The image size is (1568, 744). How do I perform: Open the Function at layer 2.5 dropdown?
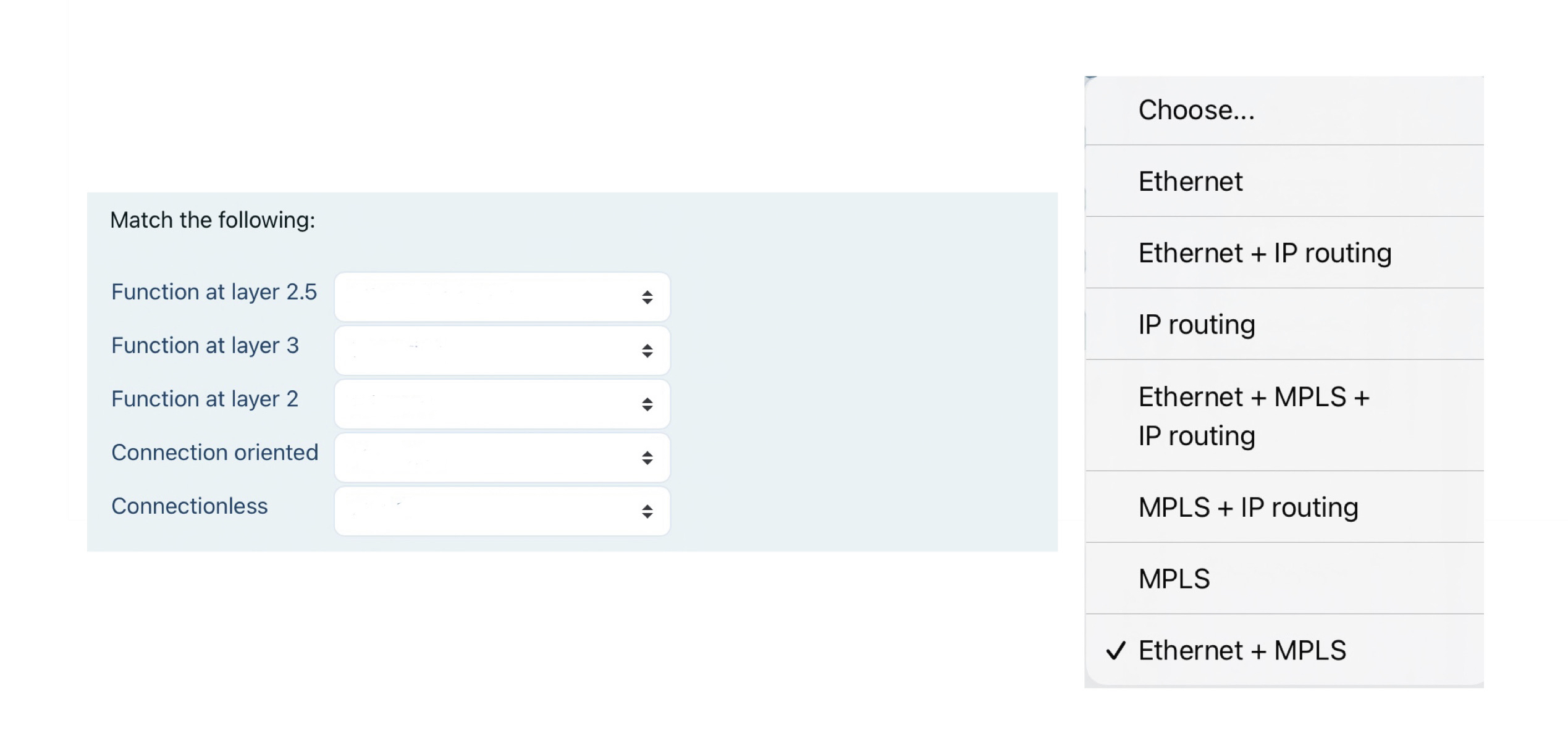(x=502, y=296)
